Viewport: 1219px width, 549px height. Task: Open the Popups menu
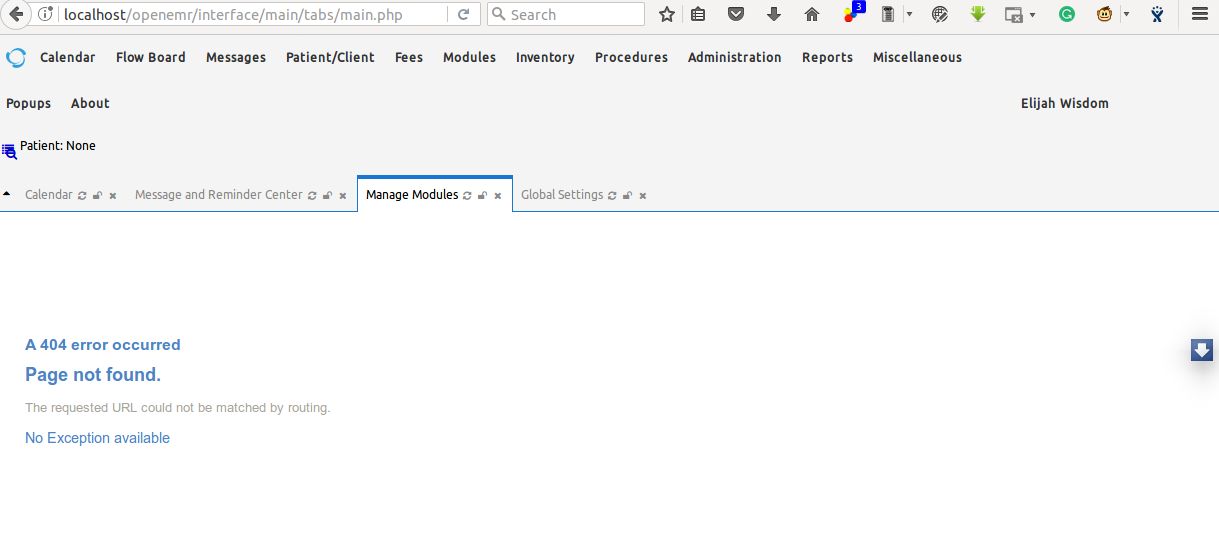28,104
